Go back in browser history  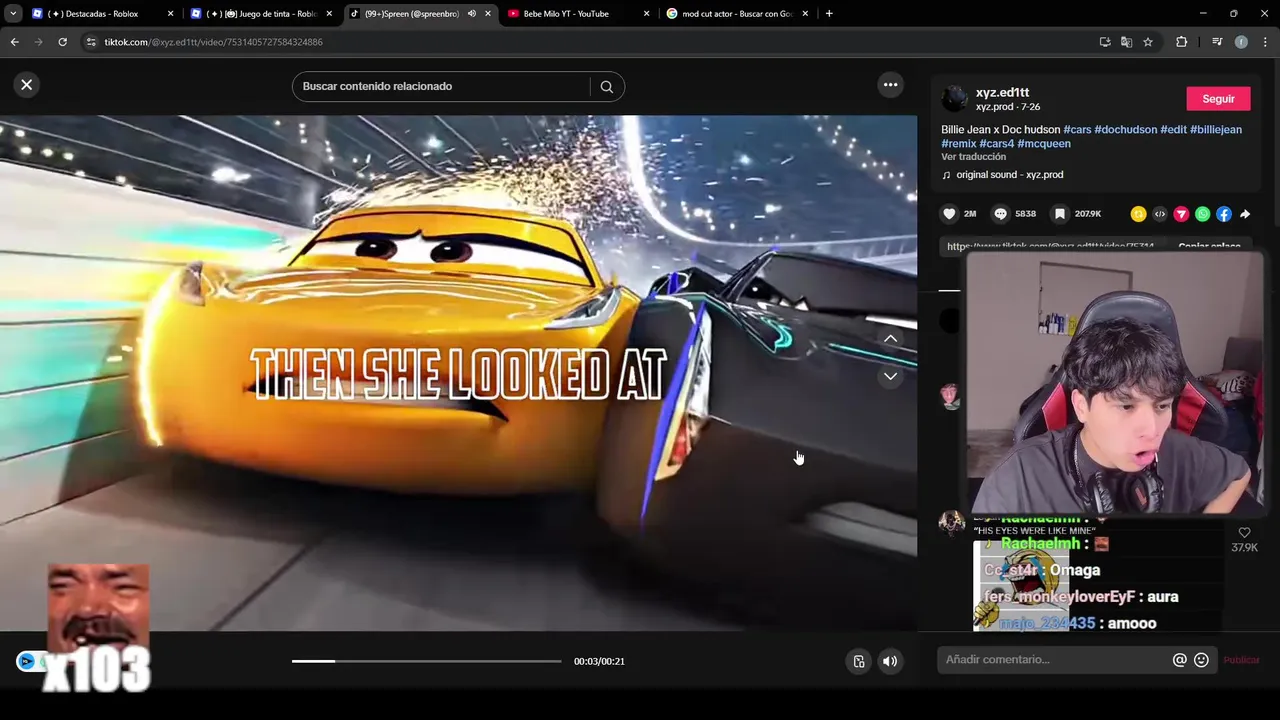coord(14,42)
